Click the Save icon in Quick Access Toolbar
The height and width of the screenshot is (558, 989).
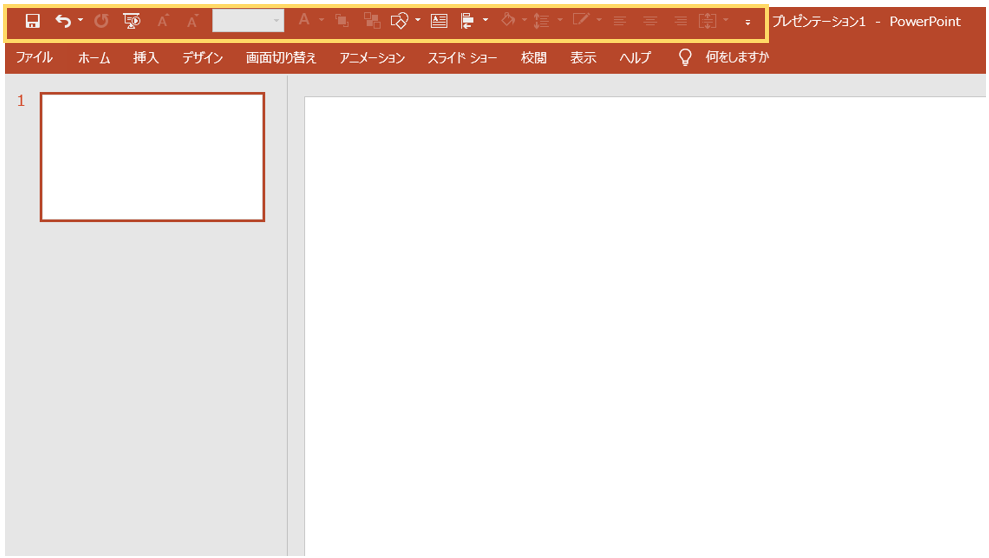[32, 21]
